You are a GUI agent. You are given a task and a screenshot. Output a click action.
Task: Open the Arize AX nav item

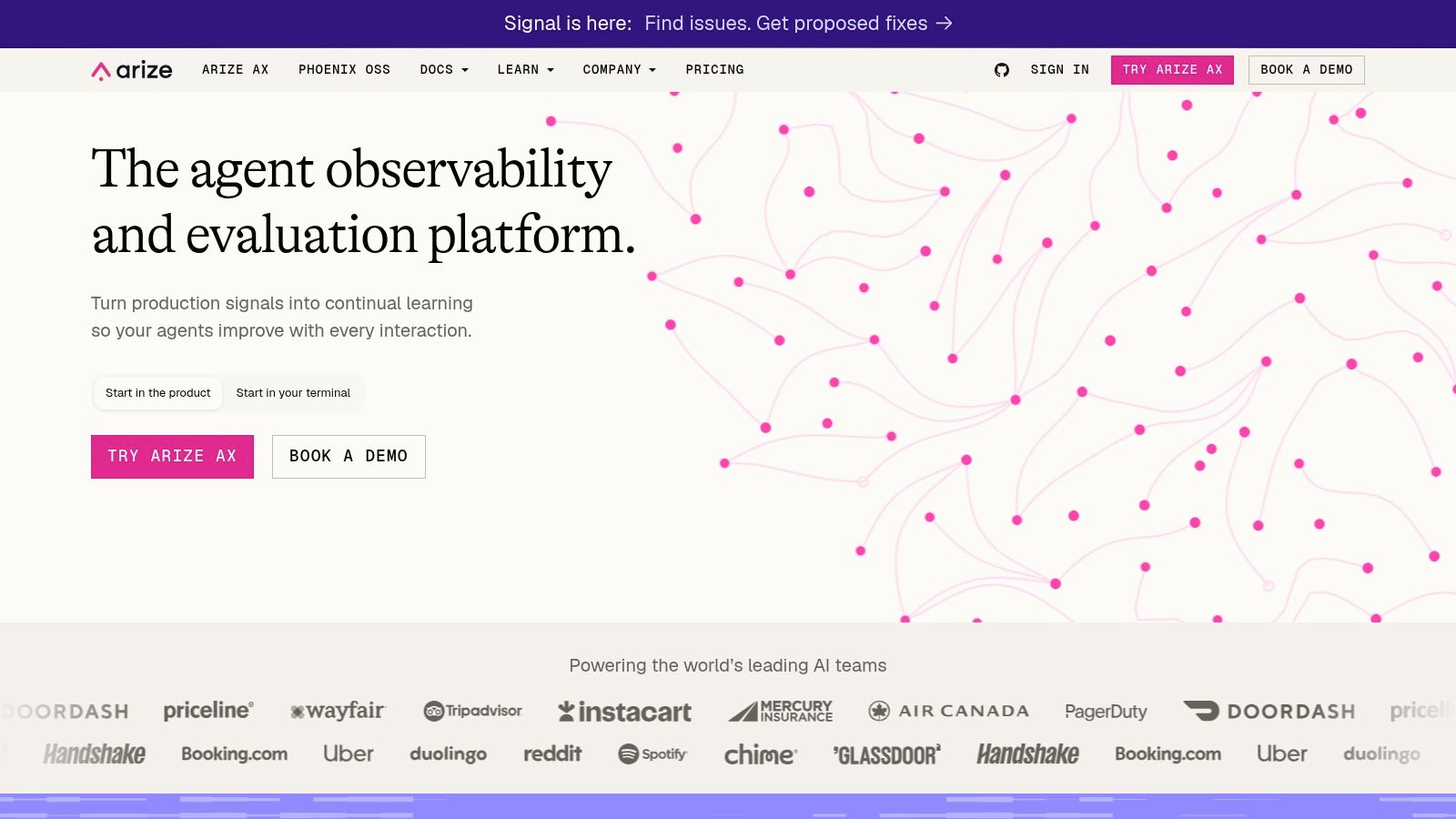pos(236,70)
